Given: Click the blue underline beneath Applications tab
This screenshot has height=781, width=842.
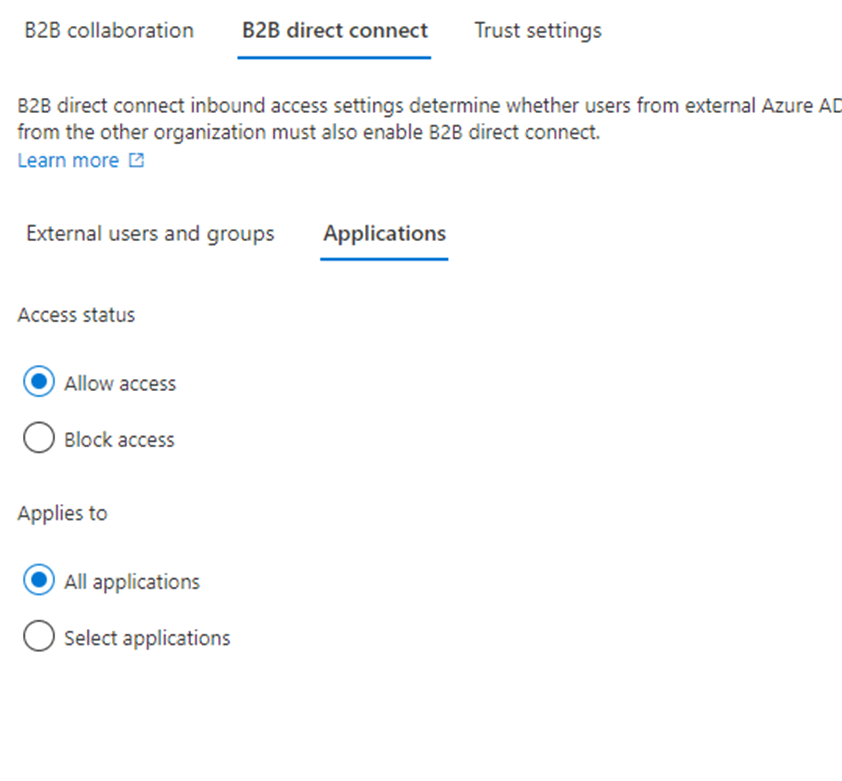Looking at the screenshot, I should pos(384,258).
